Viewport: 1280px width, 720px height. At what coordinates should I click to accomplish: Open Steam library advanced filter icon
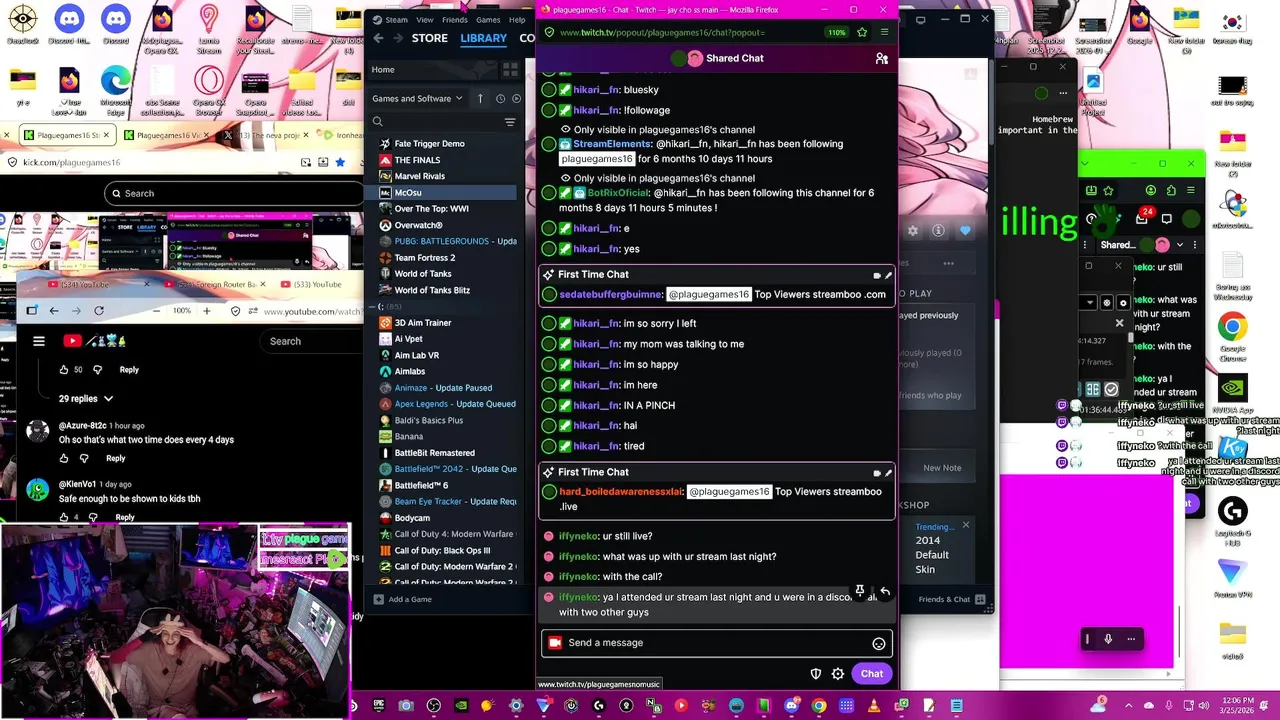[510, 122]
